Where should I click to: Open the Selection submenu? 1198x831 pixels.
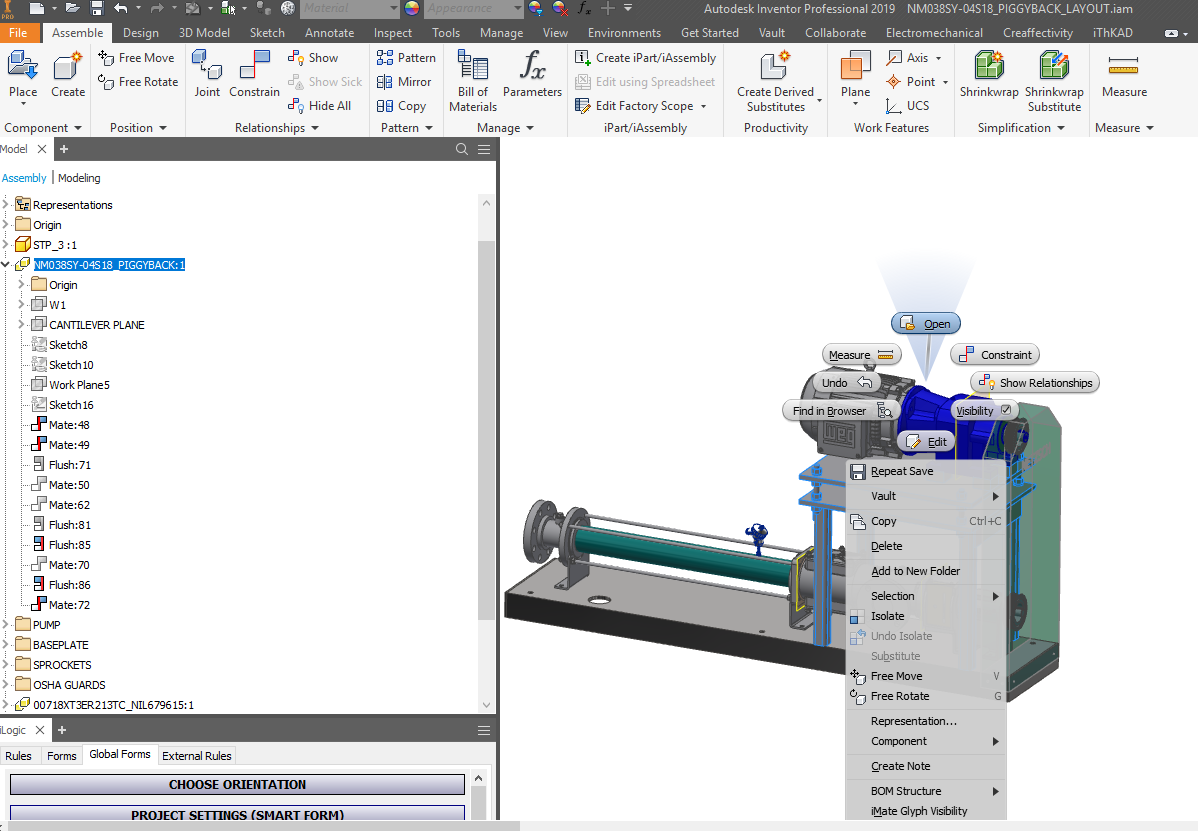(926, 596)
